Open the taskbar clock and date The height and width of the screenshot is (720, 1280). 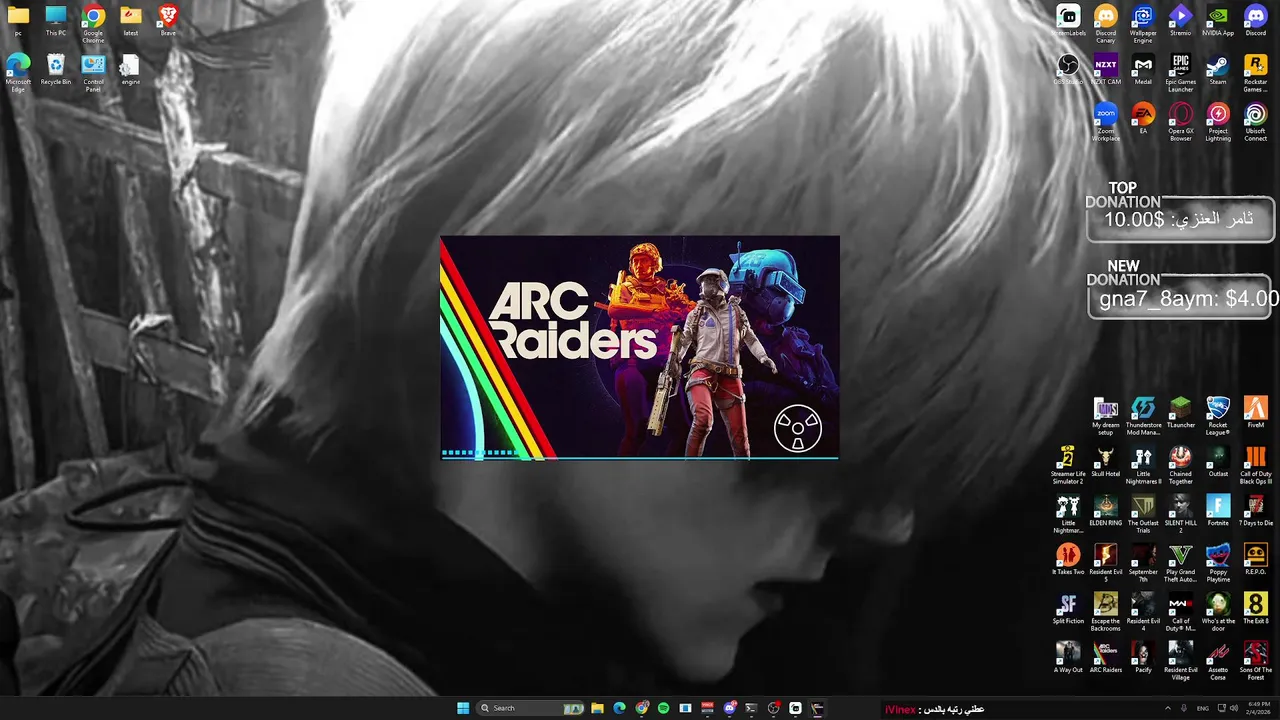click(1259, 708)
